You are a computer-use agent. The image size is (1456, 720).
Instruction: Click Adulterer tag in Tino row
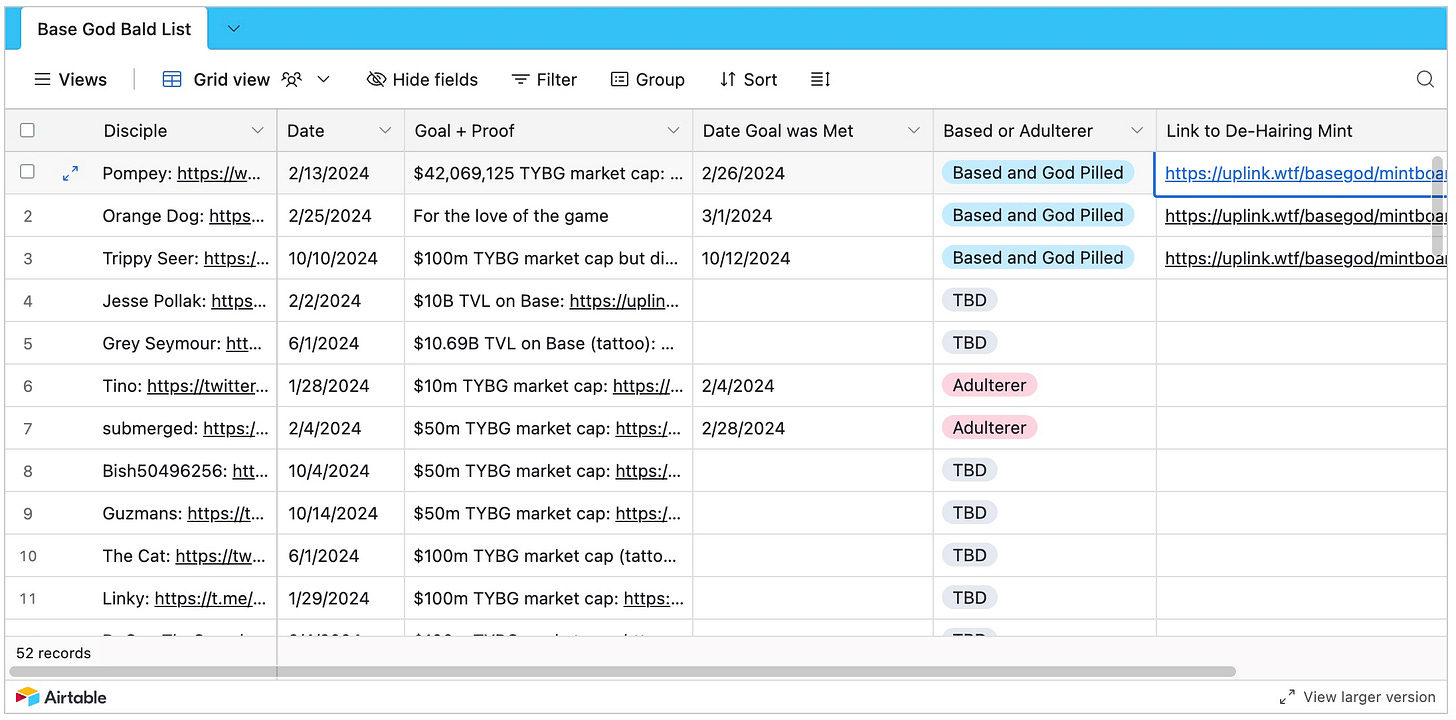989,385
